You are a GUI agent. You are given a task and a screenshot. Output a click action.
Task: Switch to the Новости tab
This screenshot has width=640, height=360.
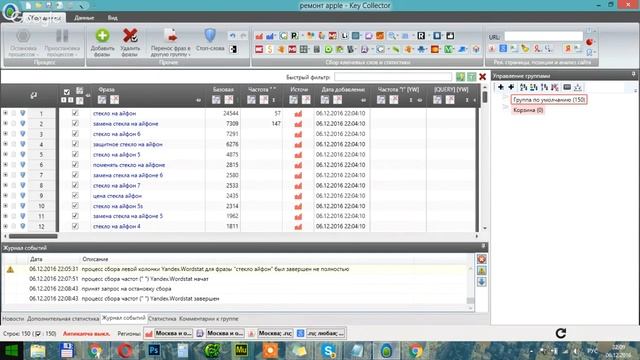pyautogui.click(x=13, y=319)
